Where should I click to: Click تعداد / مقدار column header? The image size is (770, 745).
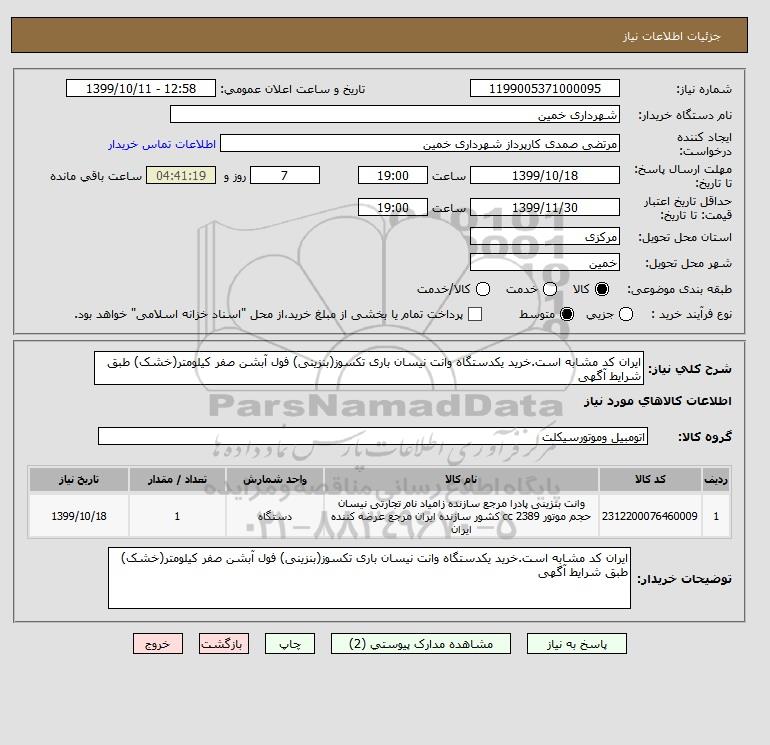(x=177, y=479)
